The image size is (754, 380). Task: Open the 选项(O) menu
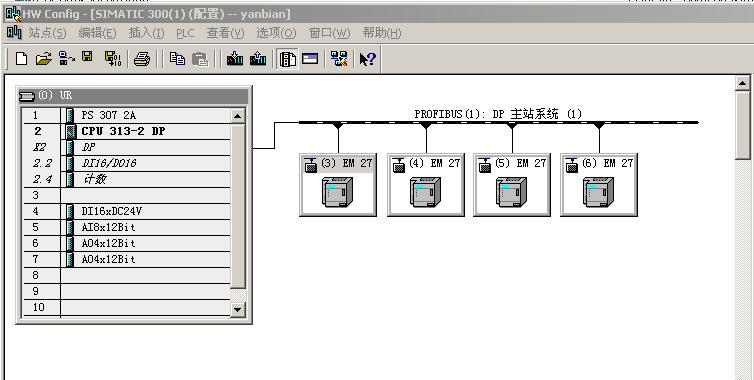coord(276,33)
